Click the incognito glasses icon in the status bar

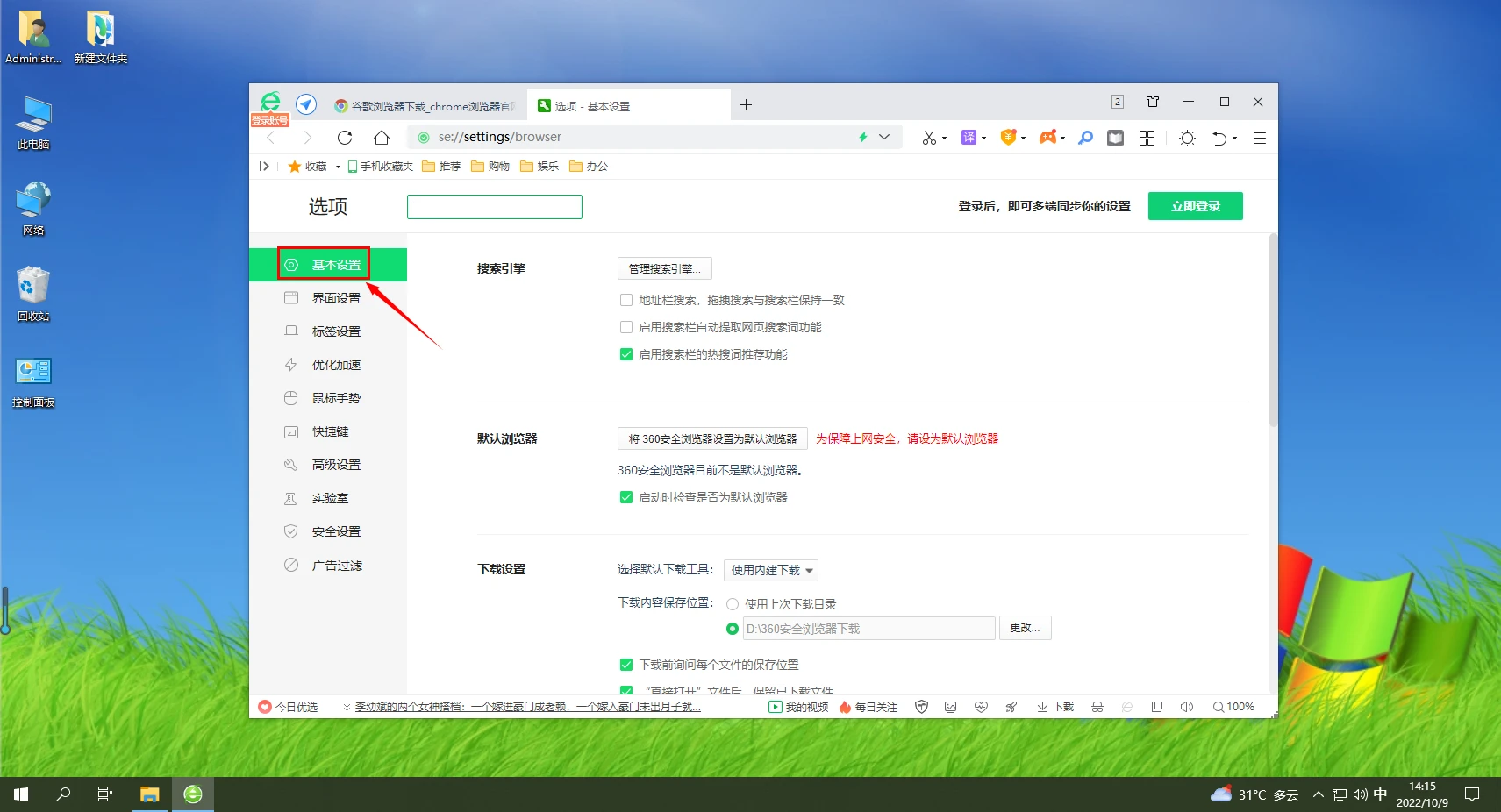[x=1097, y=707]
